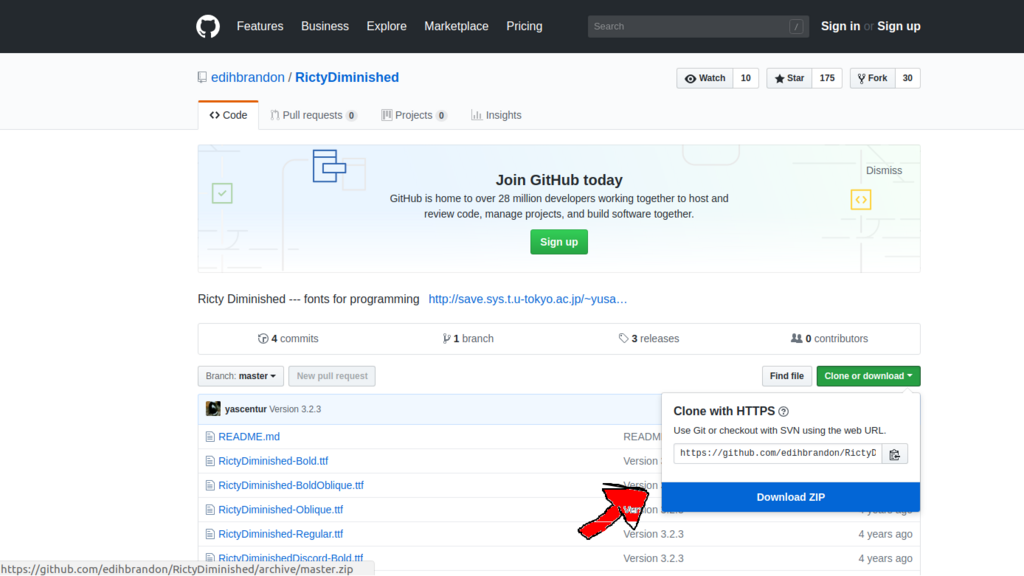Open Features in the top navigation
1024x576 pixels.
pos(260,26)
